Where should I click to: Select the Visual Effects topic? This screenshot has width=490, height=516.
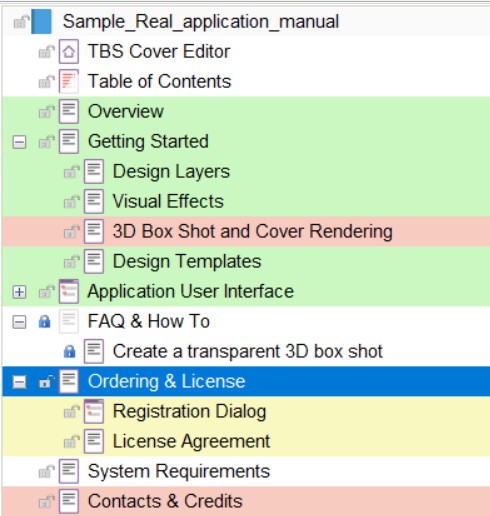coord(168,201)
